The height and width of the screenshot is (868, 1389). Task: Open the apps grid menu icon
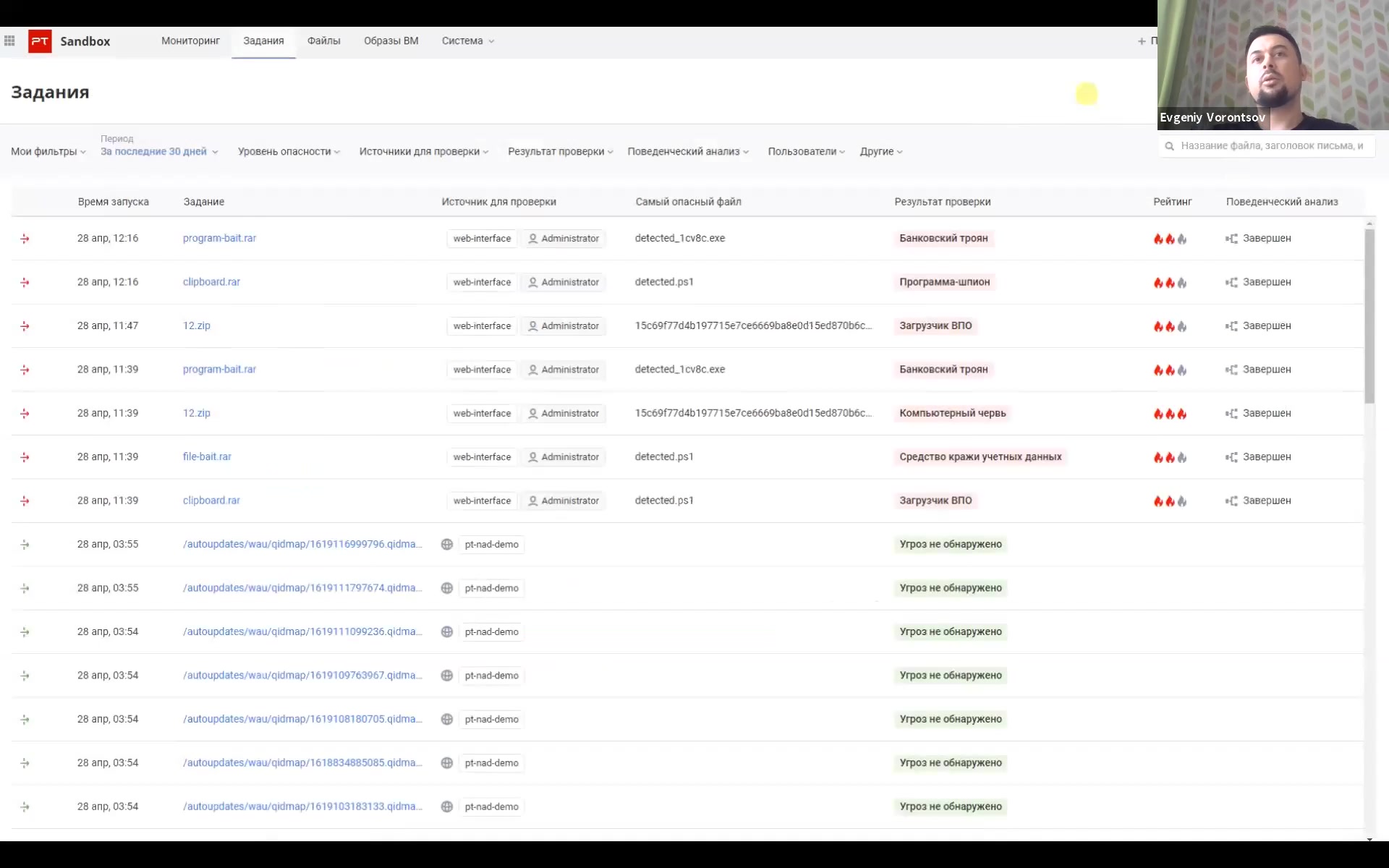coord(9,41)
